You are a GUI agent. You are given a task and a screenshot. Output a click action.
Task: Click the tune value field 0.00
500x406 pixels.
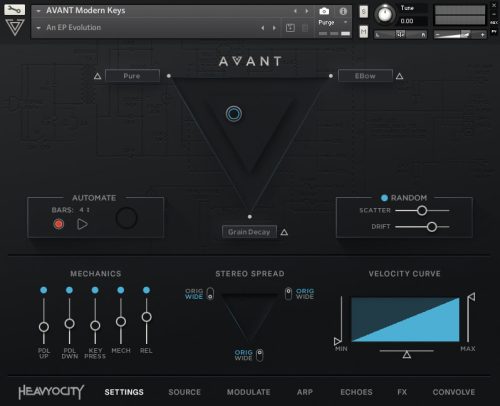click(x=413, y=21)
